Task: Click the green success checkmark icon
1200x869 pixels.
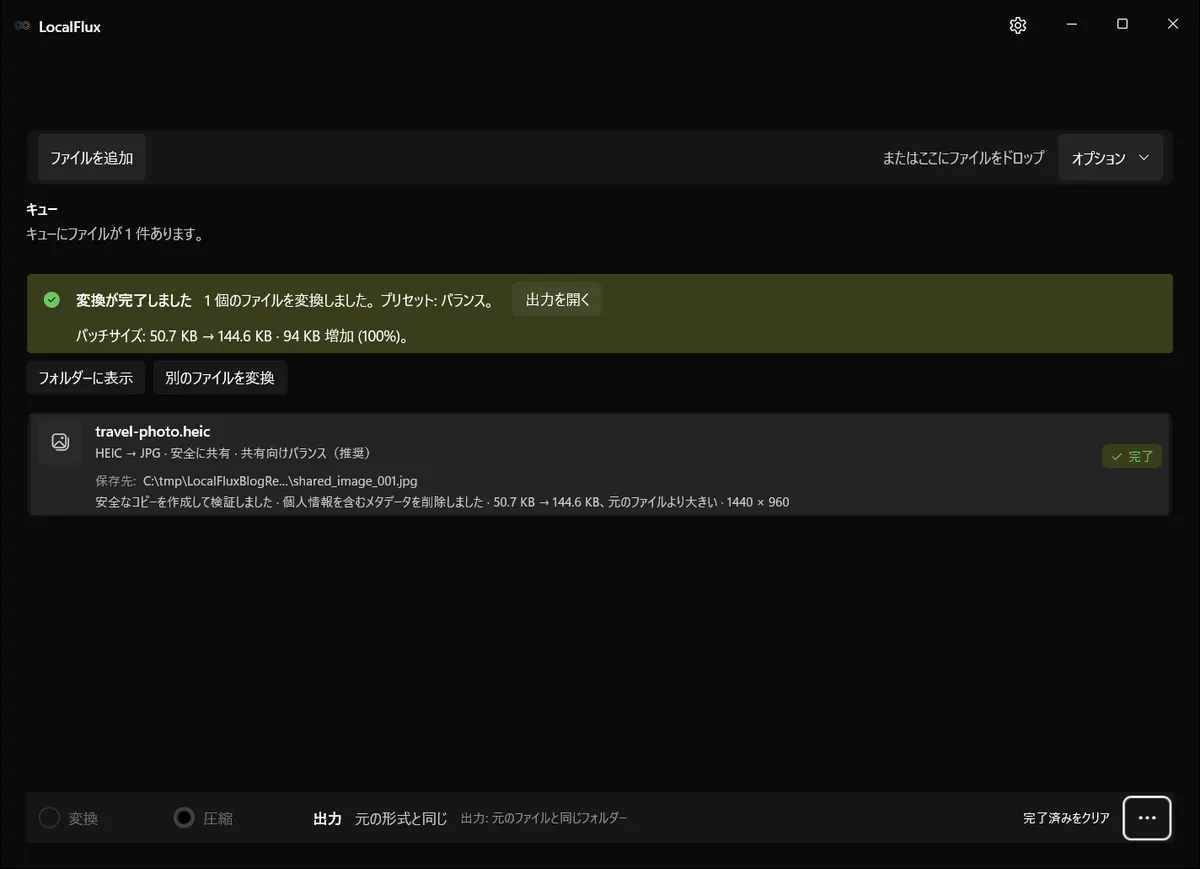Action: tap(52, 300)
